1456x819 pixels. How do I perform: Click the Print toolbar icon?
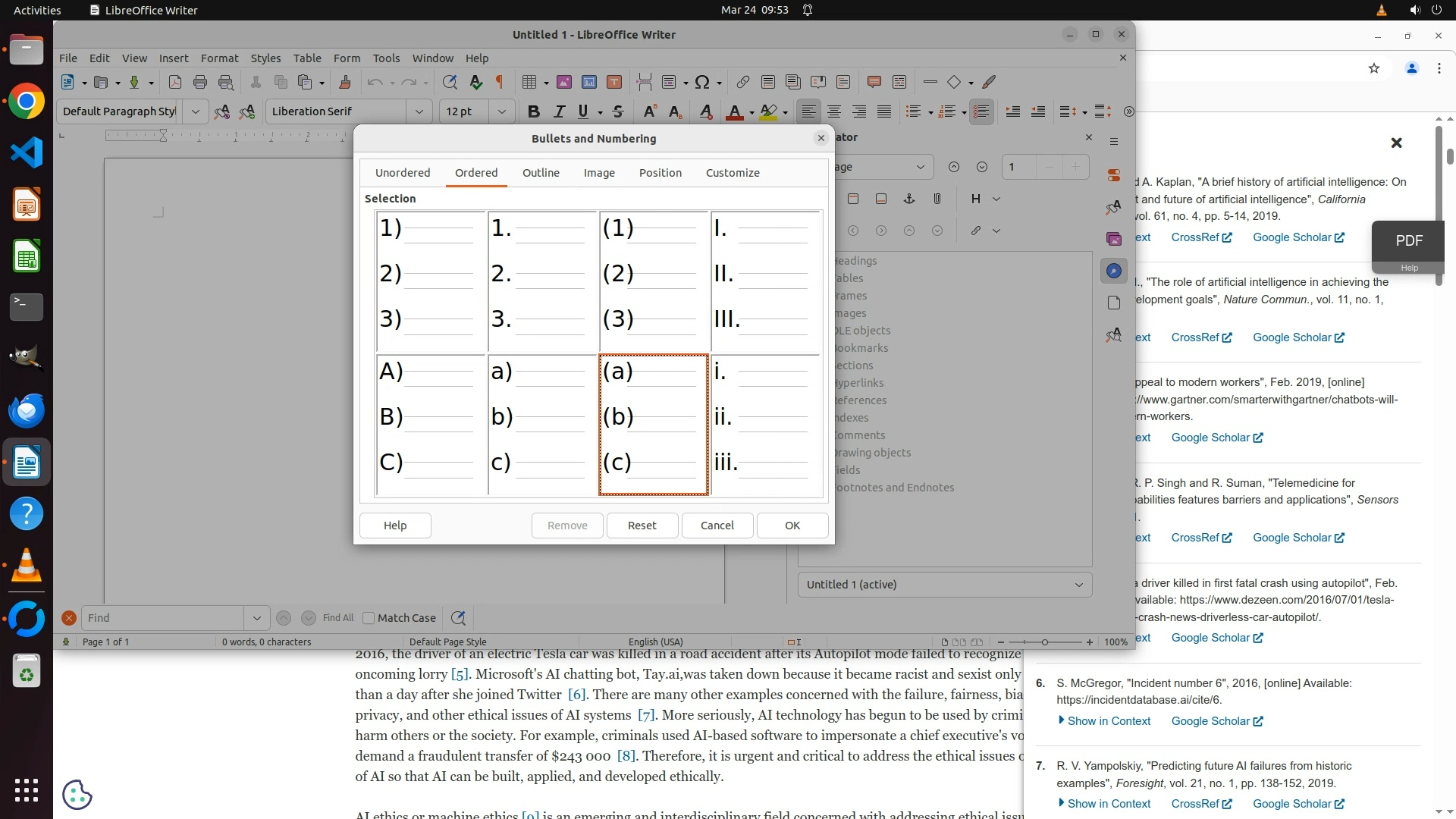click(x=200, y=82)
